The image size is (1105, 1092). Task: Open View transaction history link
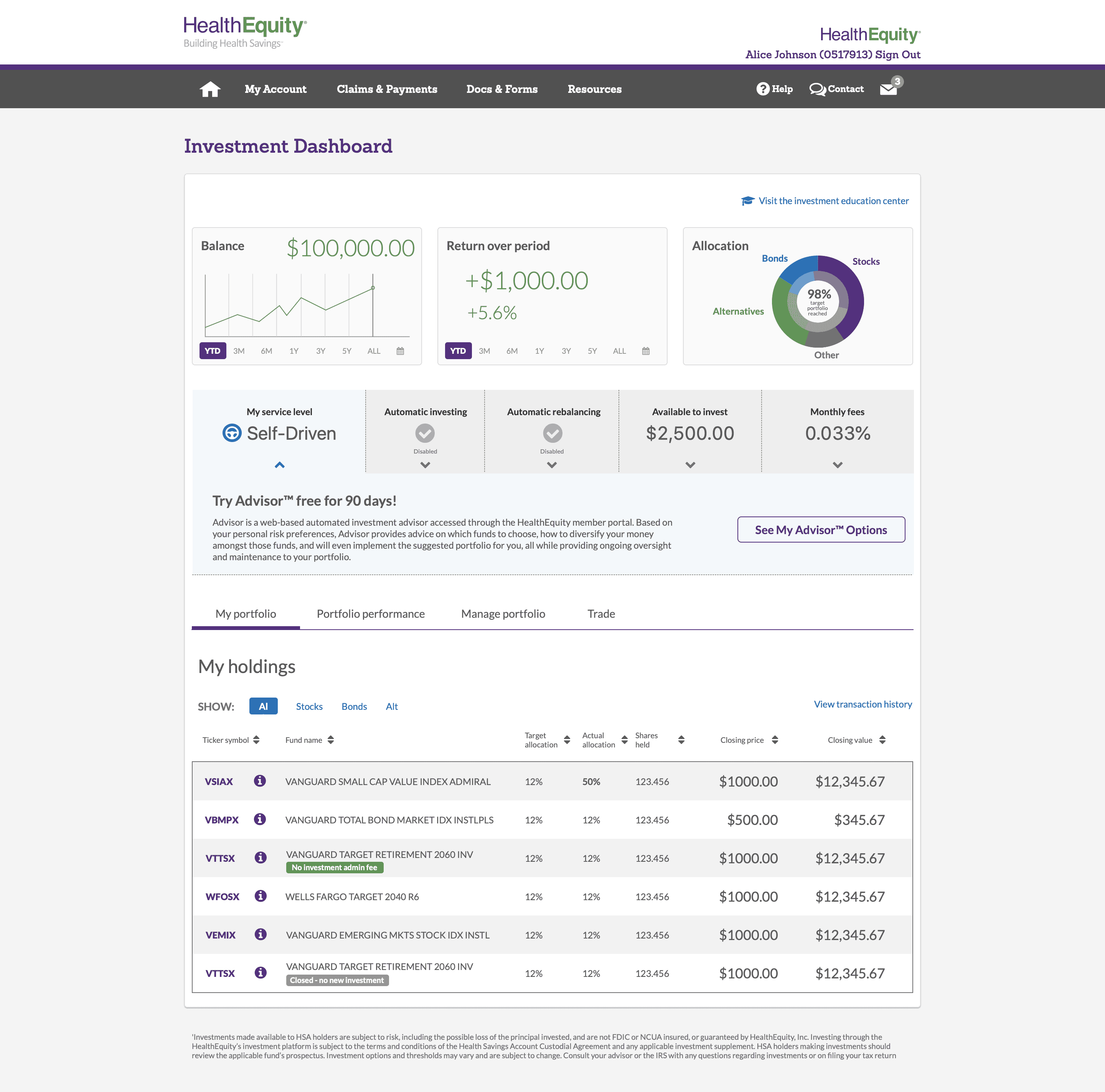point(863,704)
